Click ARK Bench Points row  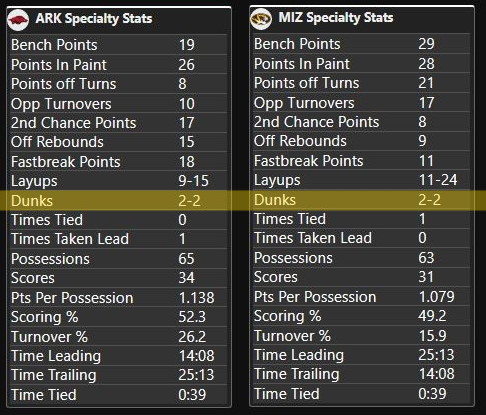coord(119,45)
